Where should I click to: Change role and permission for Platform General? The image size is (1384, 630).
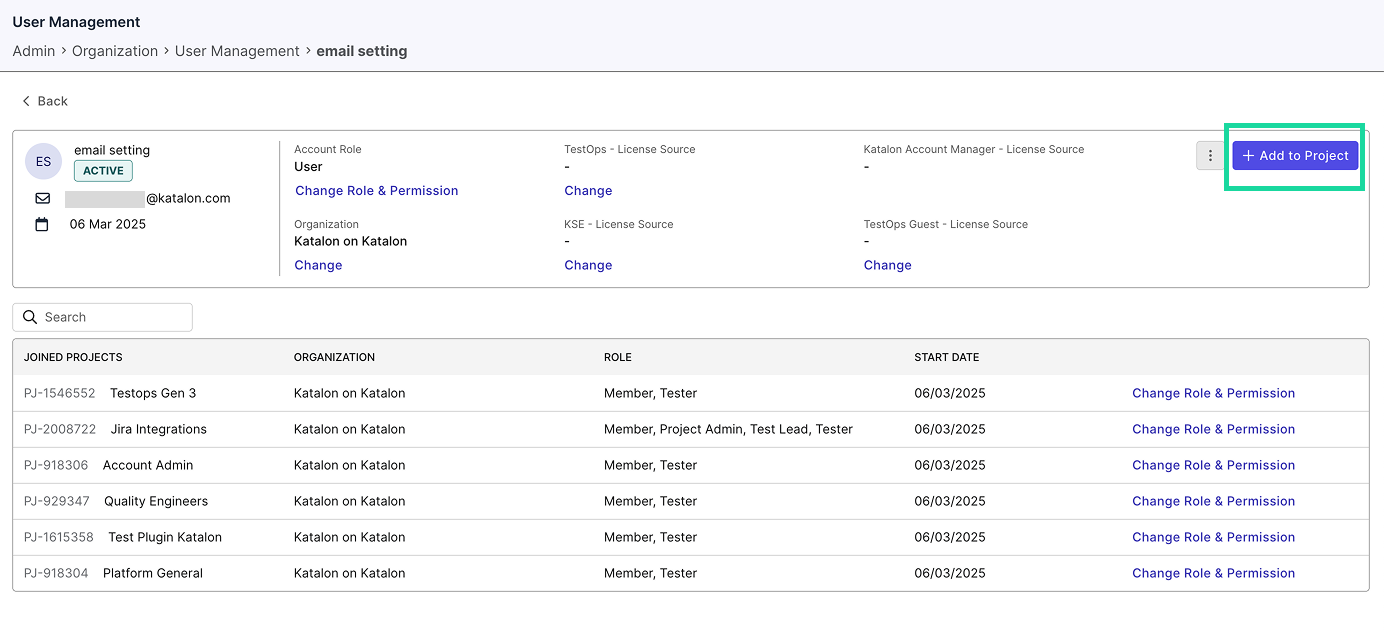tap(1213, 573)
